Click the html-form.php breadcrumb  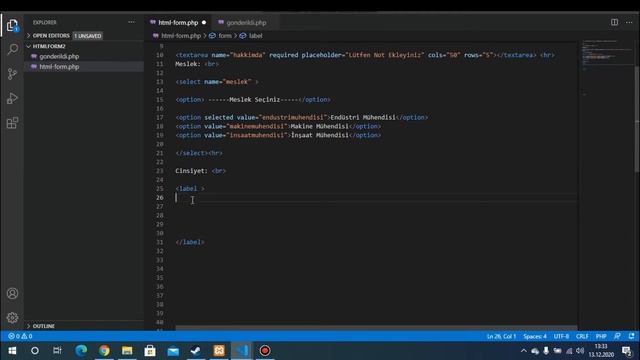click(181, 36)
